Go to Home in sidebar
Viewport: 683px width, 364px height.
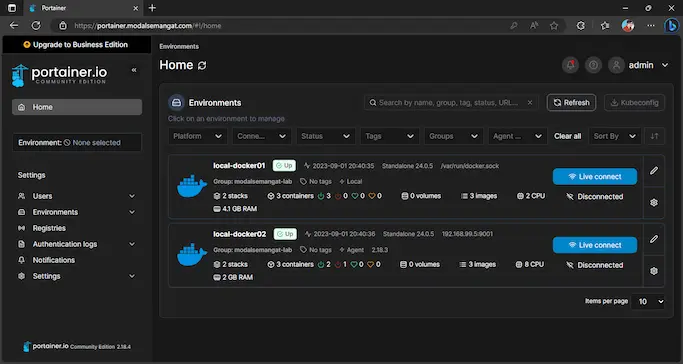[x=77, y=107]
